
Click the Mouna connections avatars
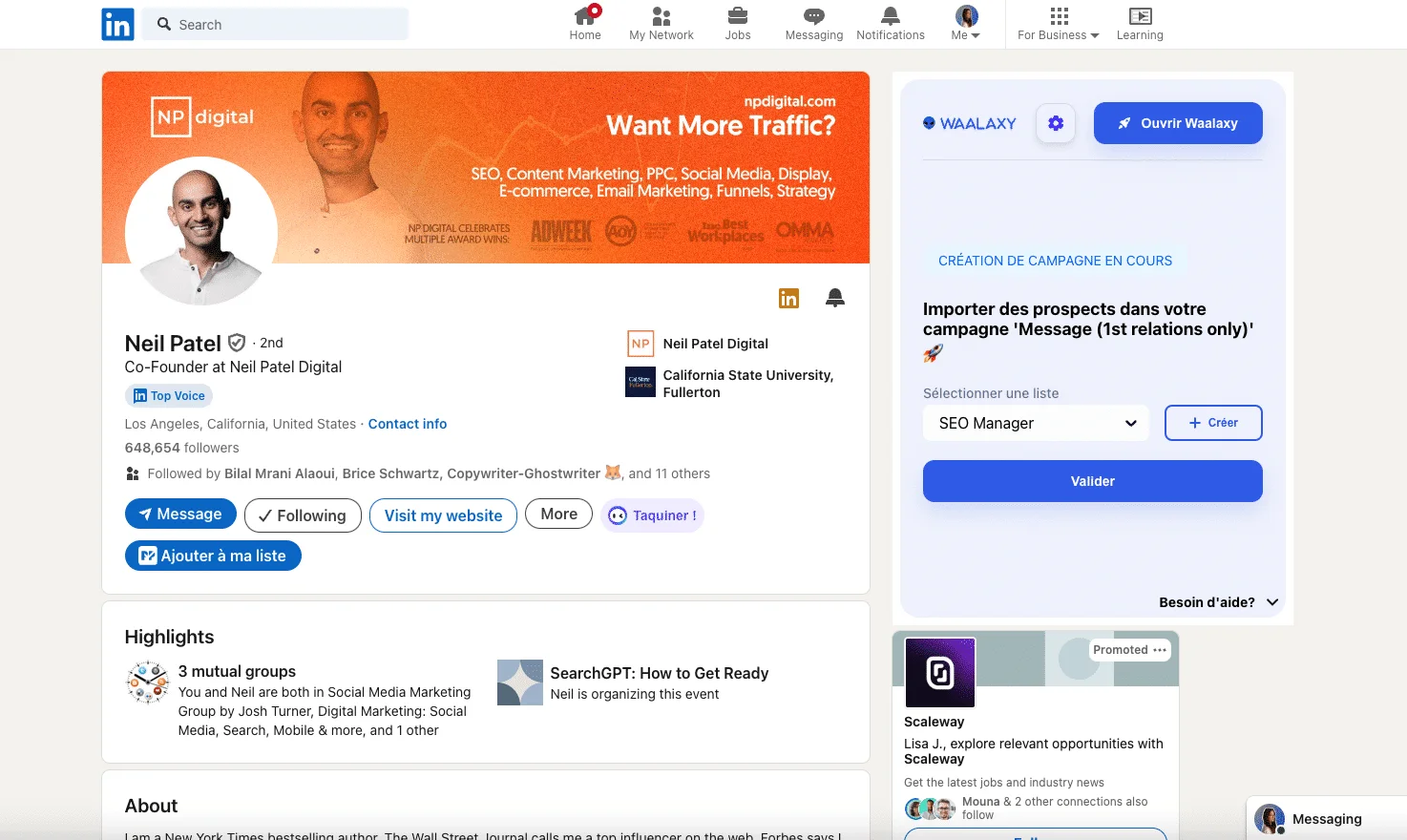pyautogui.click(x=930, y=809)
